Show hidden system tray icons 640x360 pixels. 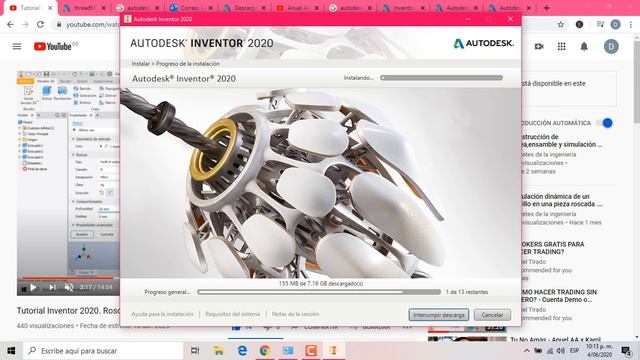click(x=527, y=351)
